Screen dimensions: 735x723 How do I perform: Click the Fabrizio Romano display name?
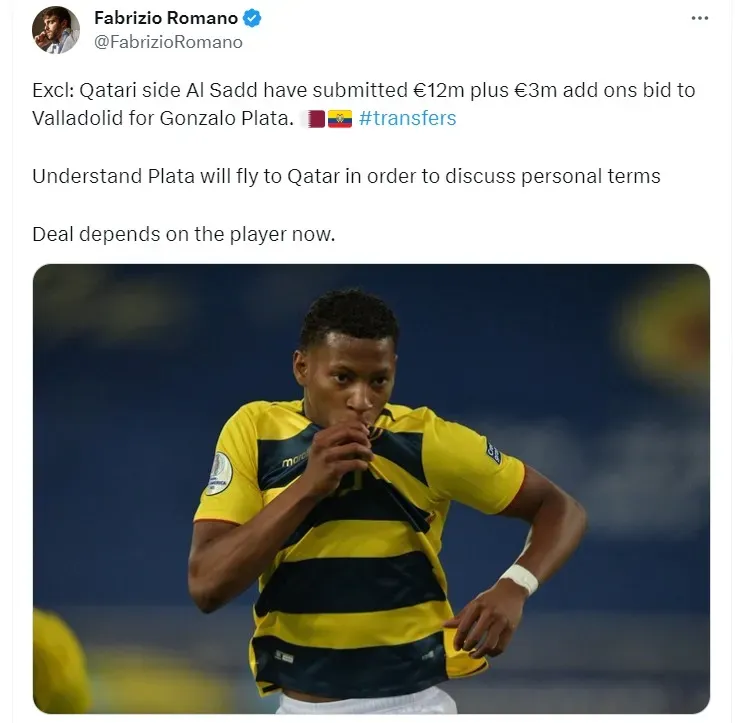[166, 18]
